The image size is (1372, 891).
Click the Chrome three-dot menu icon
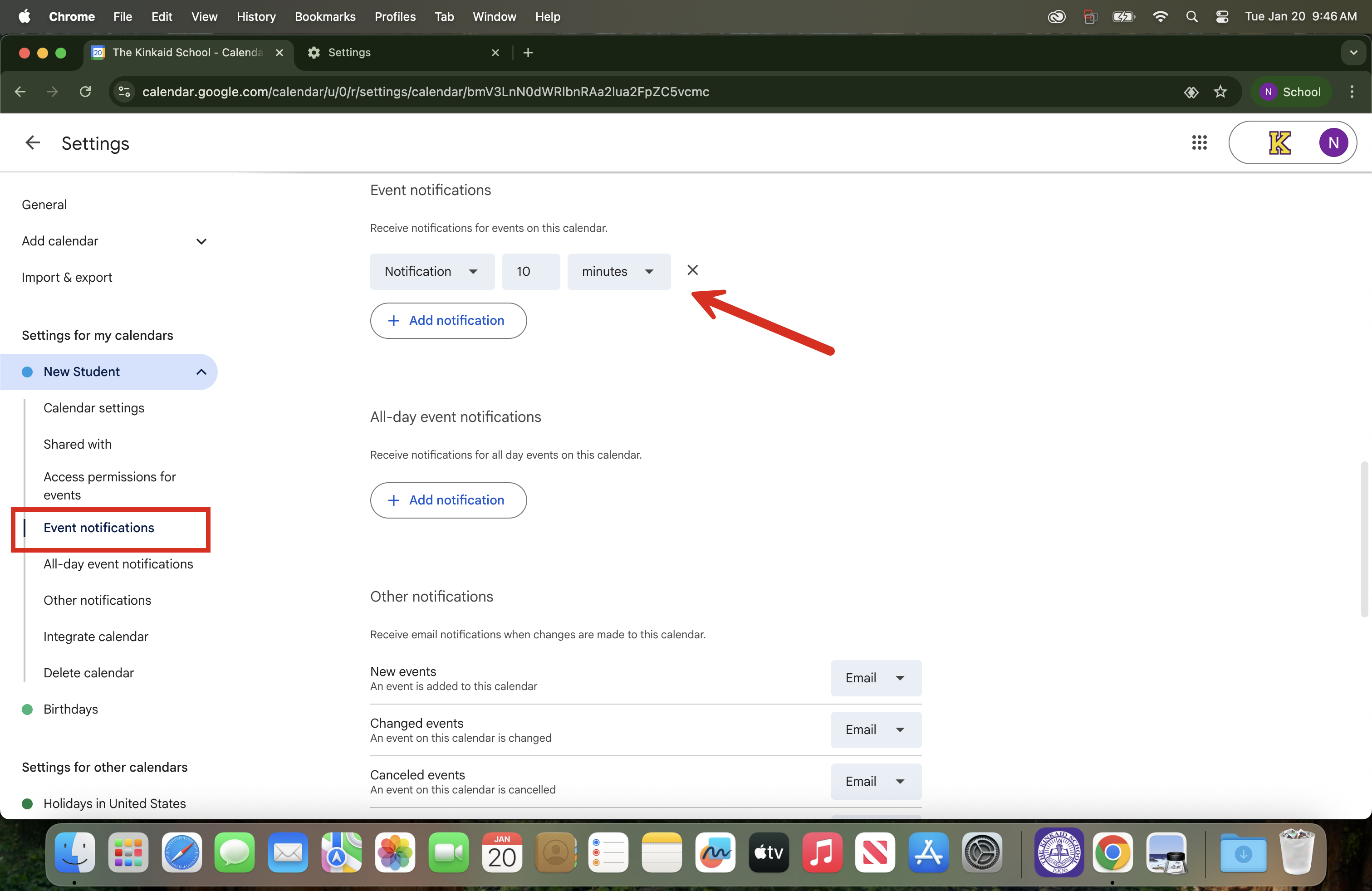pyautogui.click(x=1352, y=92)
